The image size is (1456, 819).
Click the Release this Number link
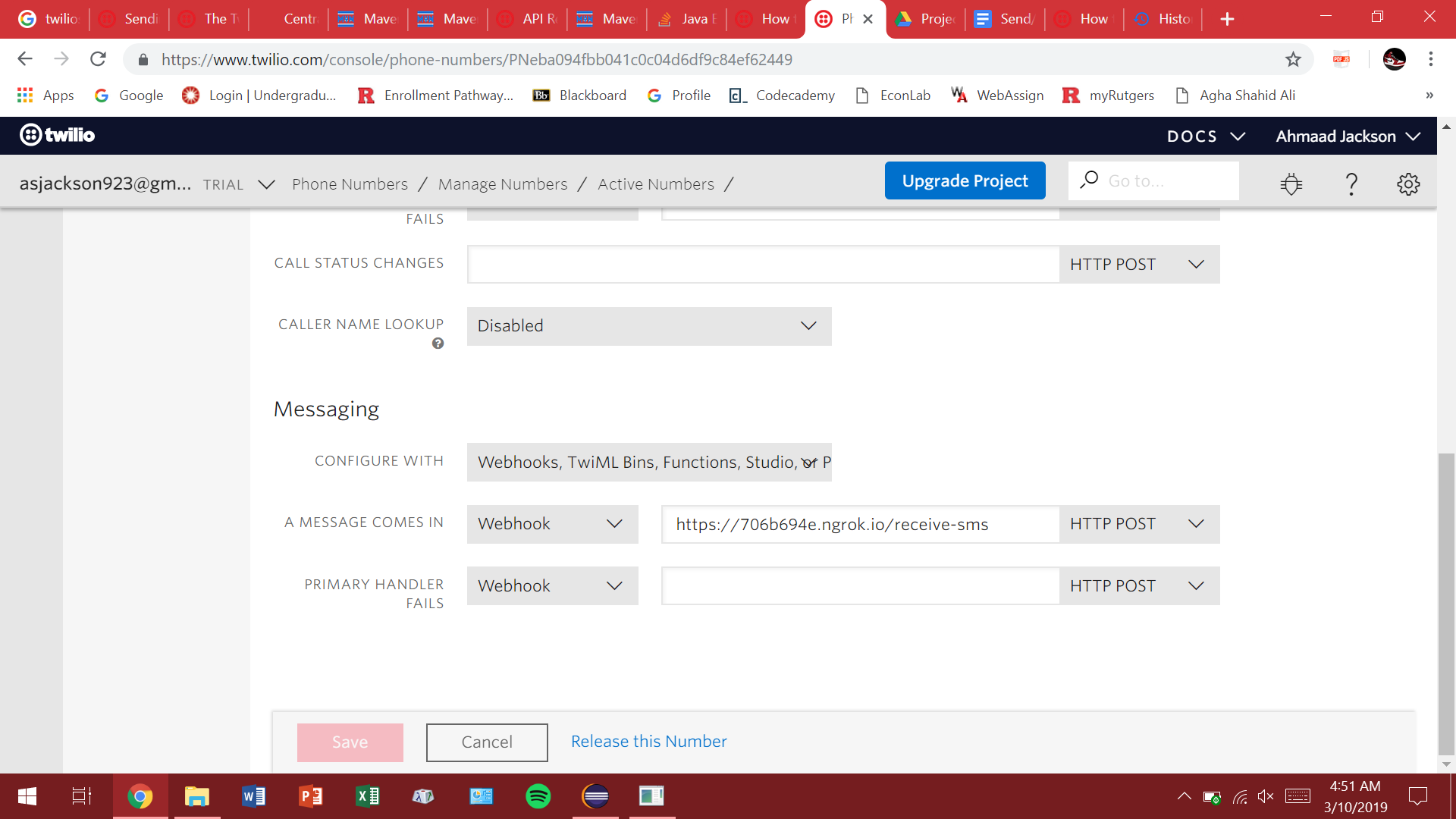coord(648,742)
